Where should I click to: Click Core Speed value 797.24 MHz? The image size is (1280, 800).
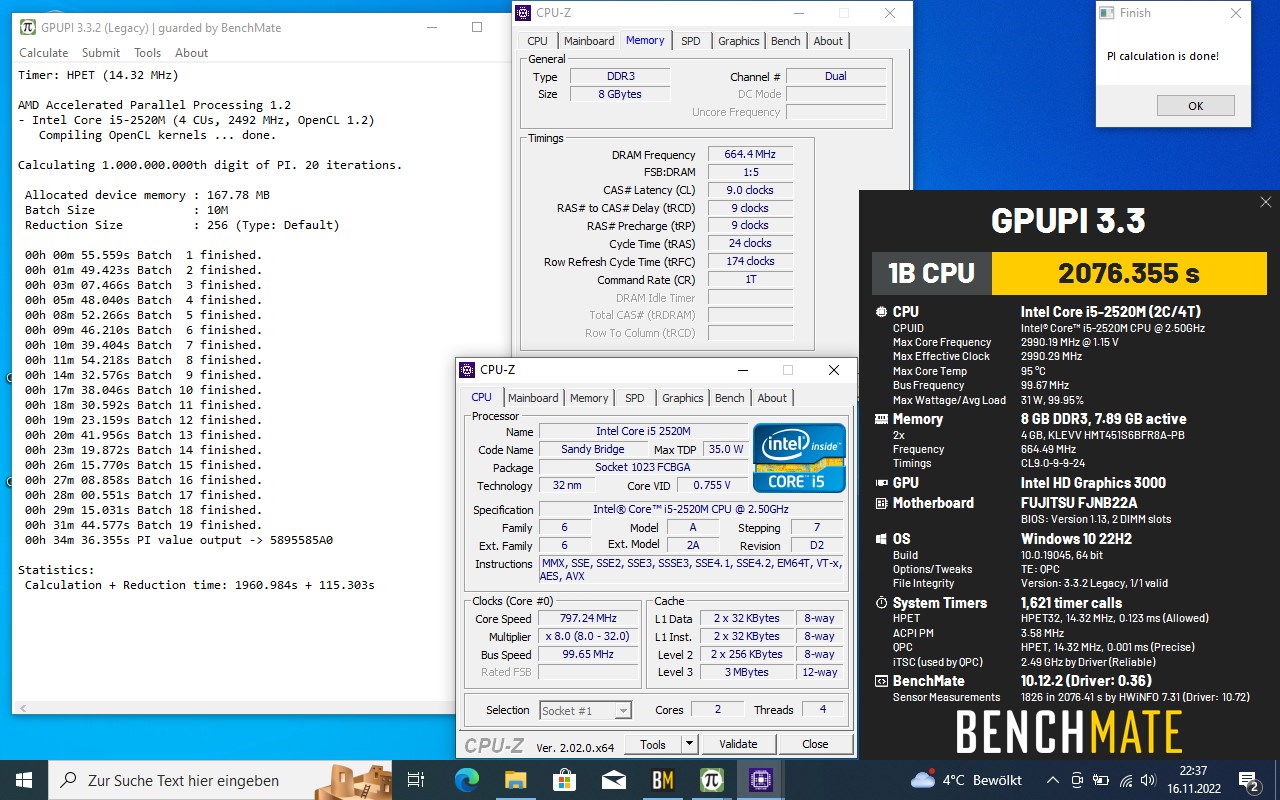(x=588, y=619)
